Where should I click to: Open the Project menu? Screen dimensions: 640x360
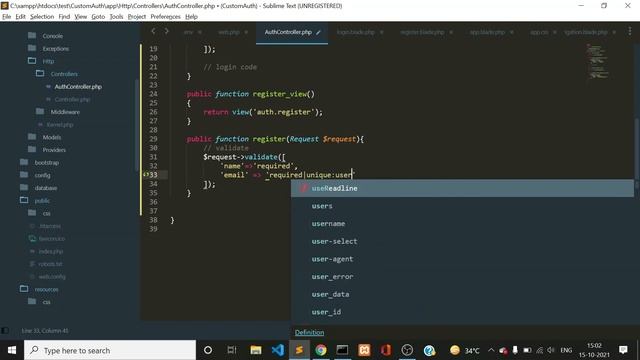coord(136,17)
